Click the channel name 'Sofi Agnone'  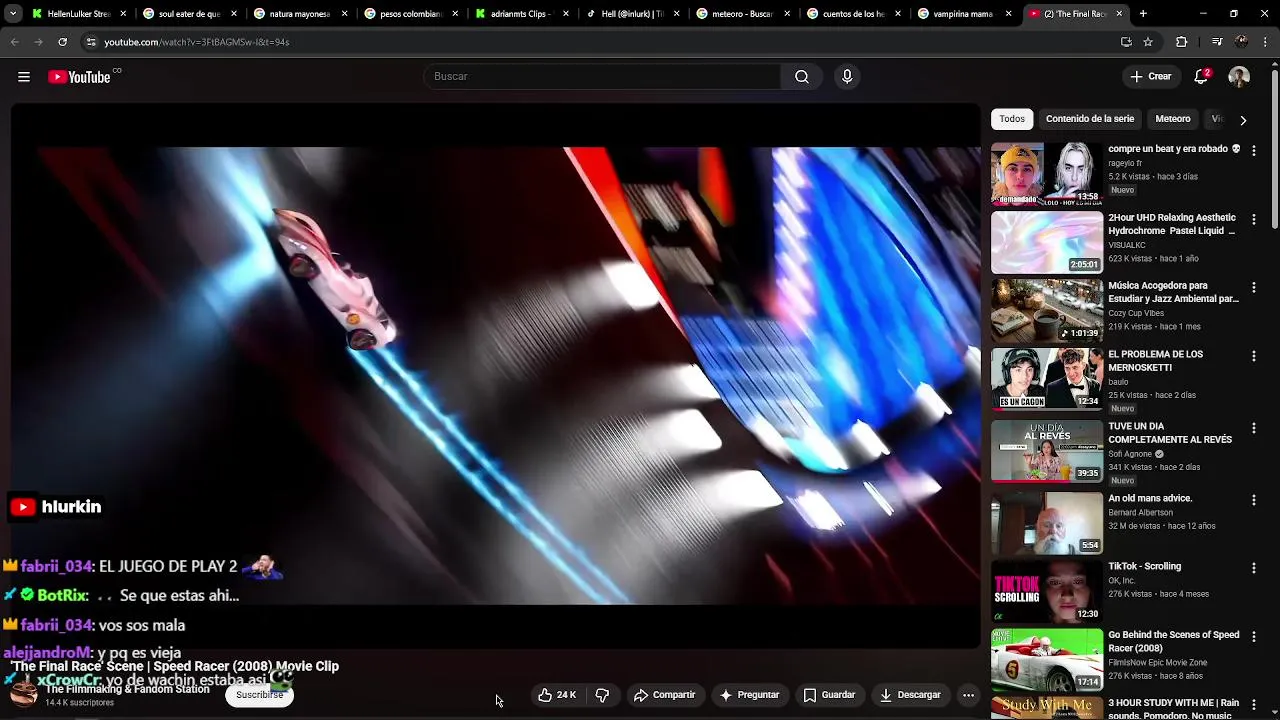click(1130, 454)
